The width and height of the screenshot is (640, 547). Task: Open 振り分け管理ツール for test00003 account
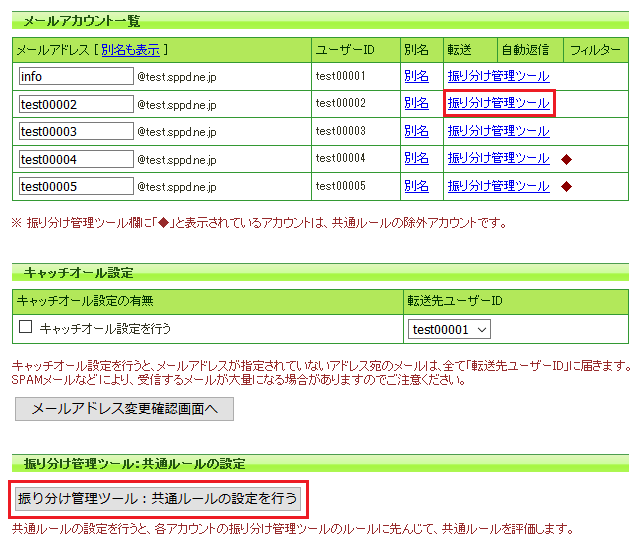tap(498, 131)
